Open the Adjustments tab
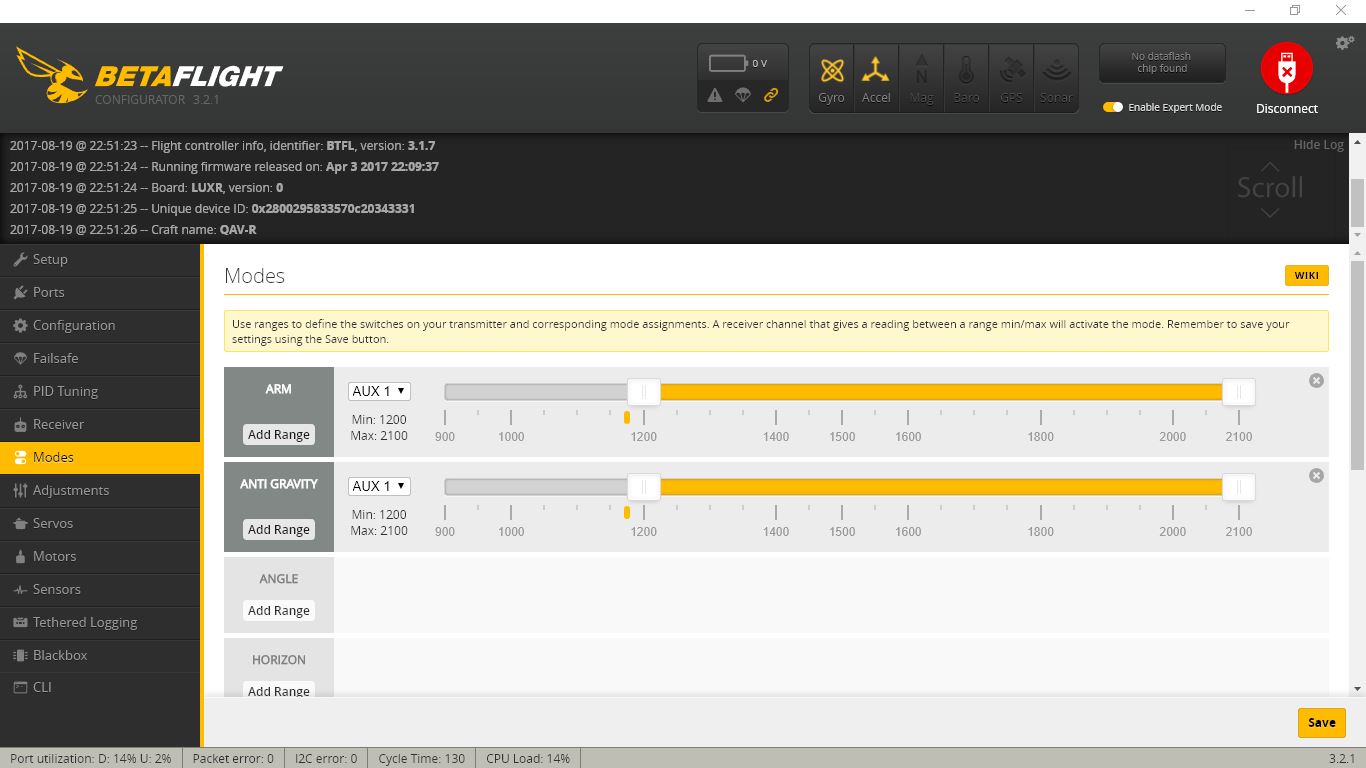Image resolution: width=1366 pixels, height=768 pixels. pyautogui.click(x=100, y=490)
